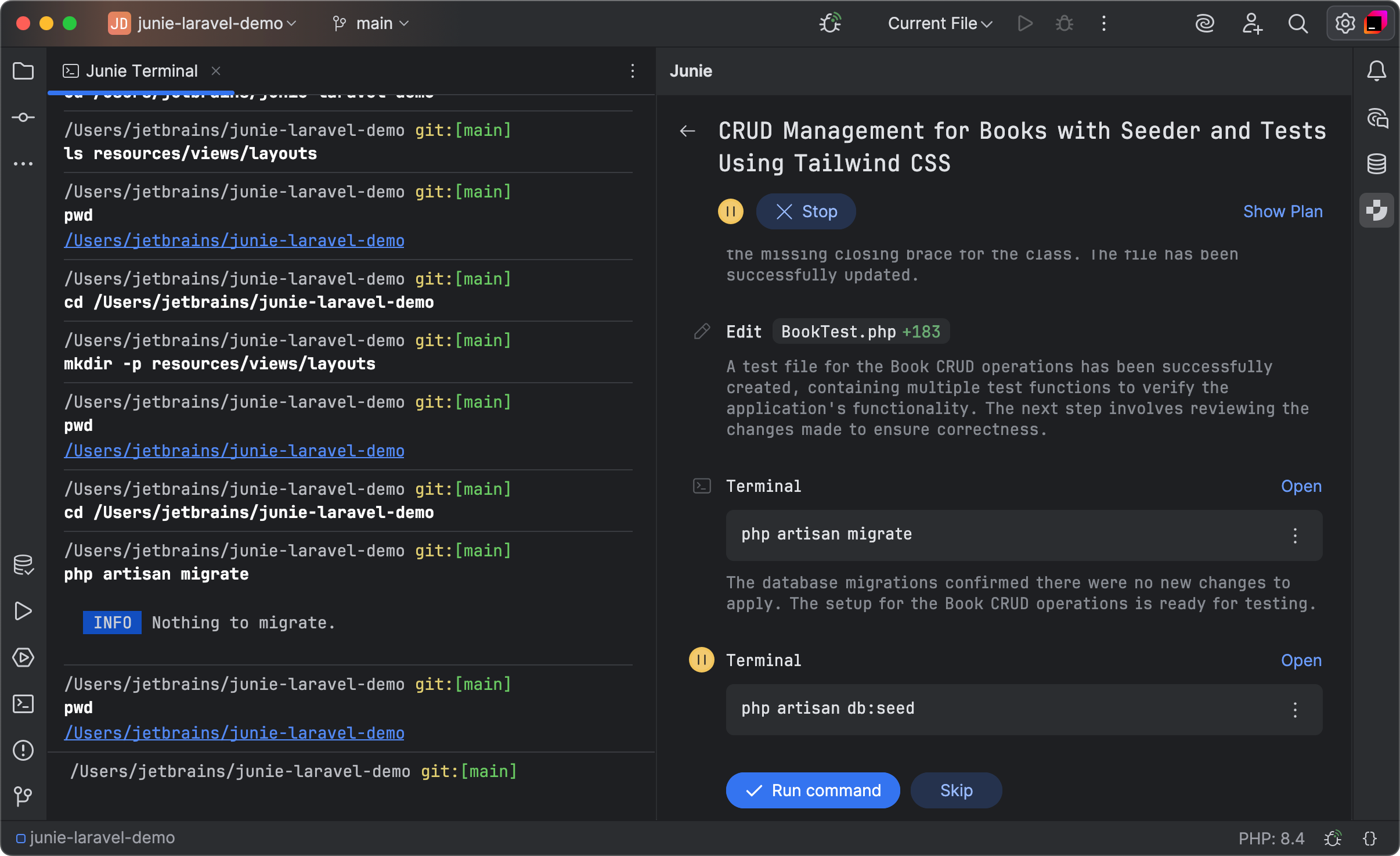Click the path link under the last pwd
The width and height of the screenshot is (1400, 856).
(234, 733)
